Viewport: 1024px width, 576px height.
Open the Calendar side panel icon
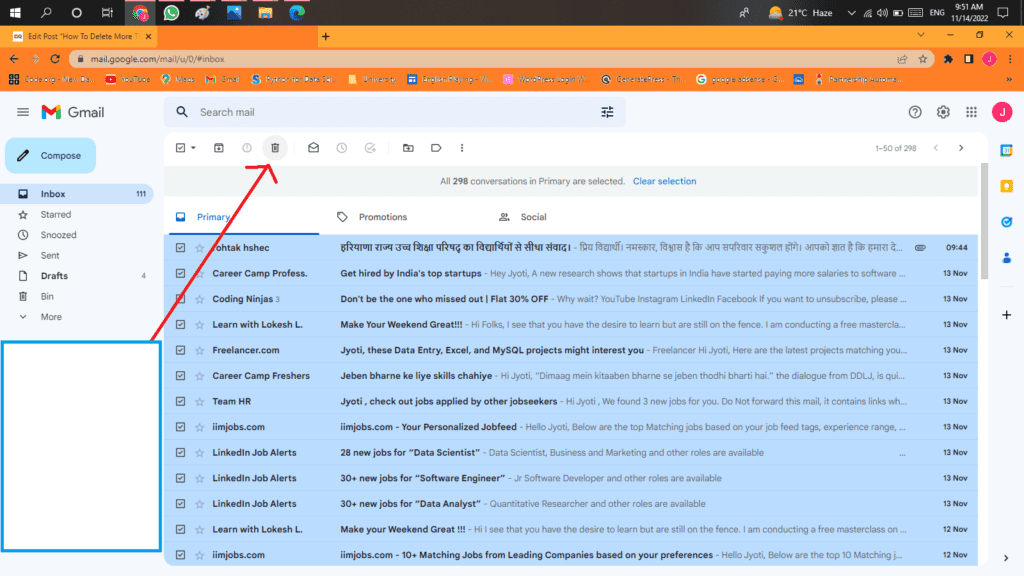(1006, 150)
